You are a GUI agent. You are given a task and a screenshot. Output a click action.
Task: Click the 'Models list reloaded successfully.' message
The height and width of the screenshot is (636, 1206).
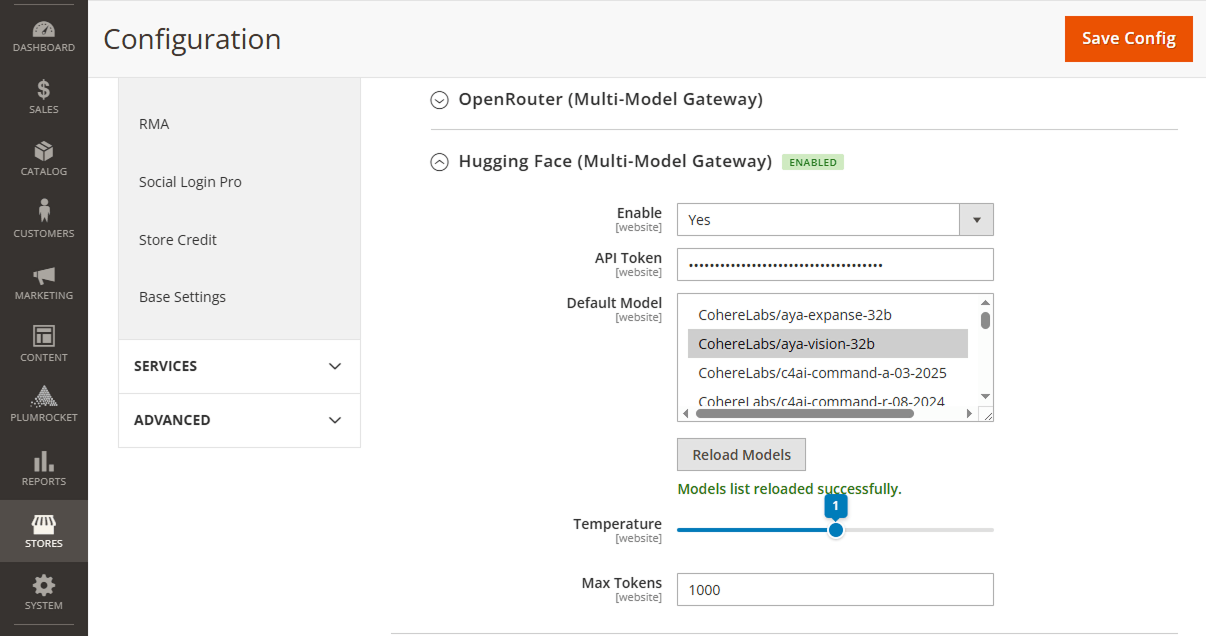[x=789, y=489]
